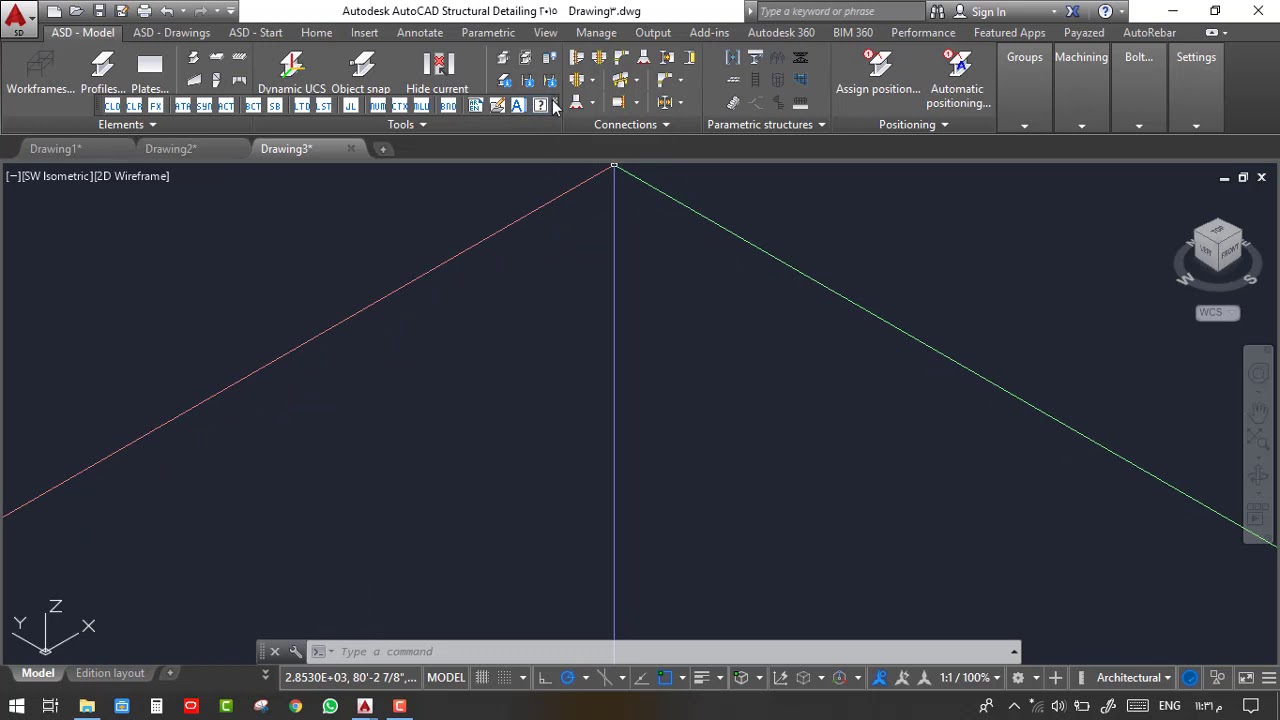Click the LST toolbar button
Image resolution: width=1280 pixels, height=720 pixels.
coord(324,106)
